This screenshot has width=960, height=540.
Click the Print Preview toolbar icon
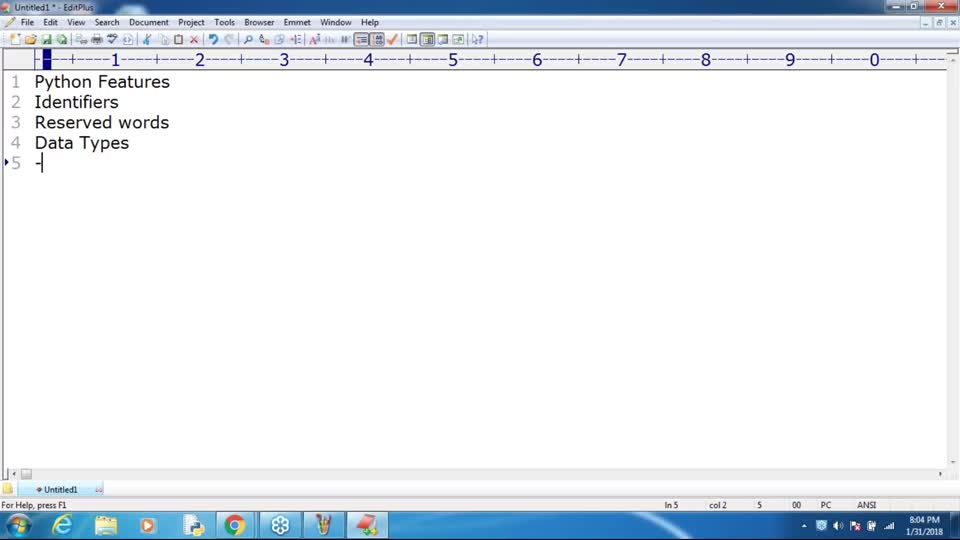click(81, 40)
